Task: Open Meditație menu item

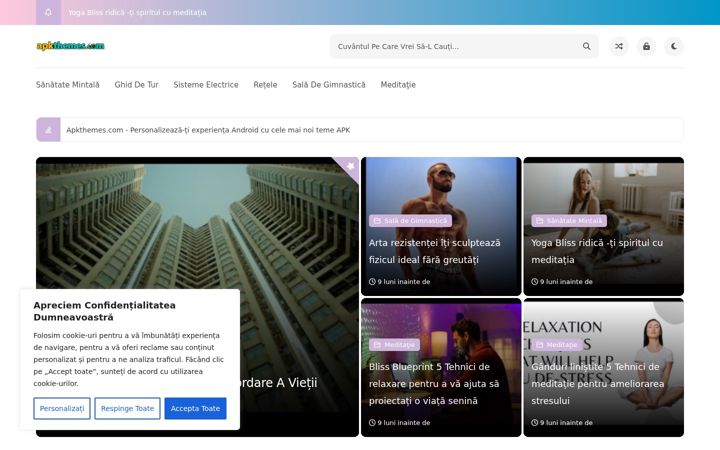Action: coord(398,85)
